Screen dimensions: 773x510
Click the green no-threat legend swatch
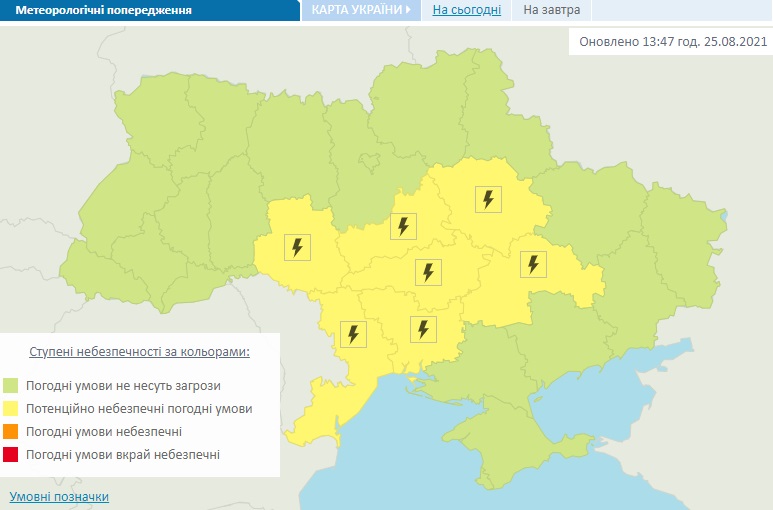pos(11,385)
